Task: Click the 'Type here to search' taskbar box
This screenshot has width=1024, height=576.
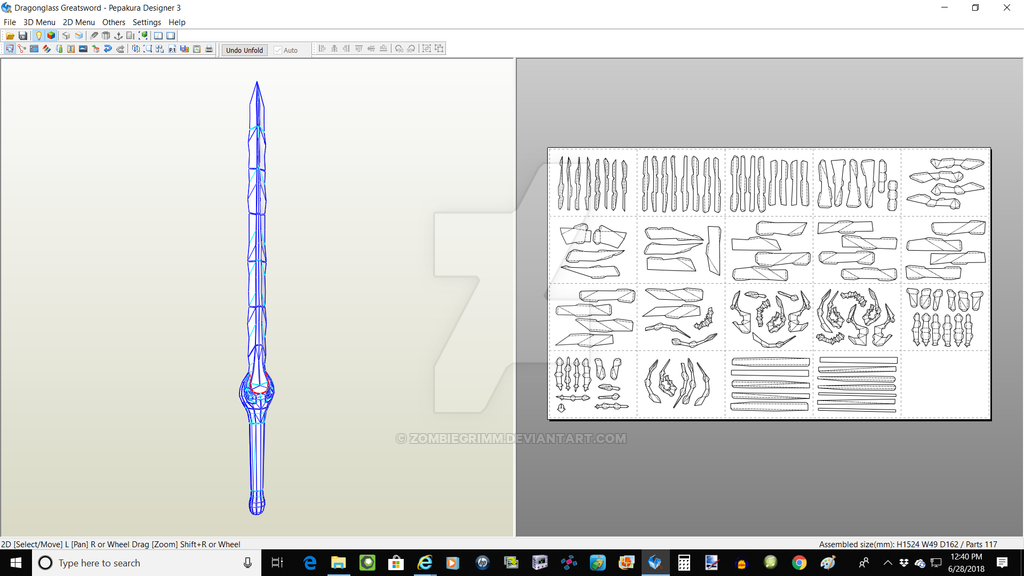Action: tap(146, 563)
